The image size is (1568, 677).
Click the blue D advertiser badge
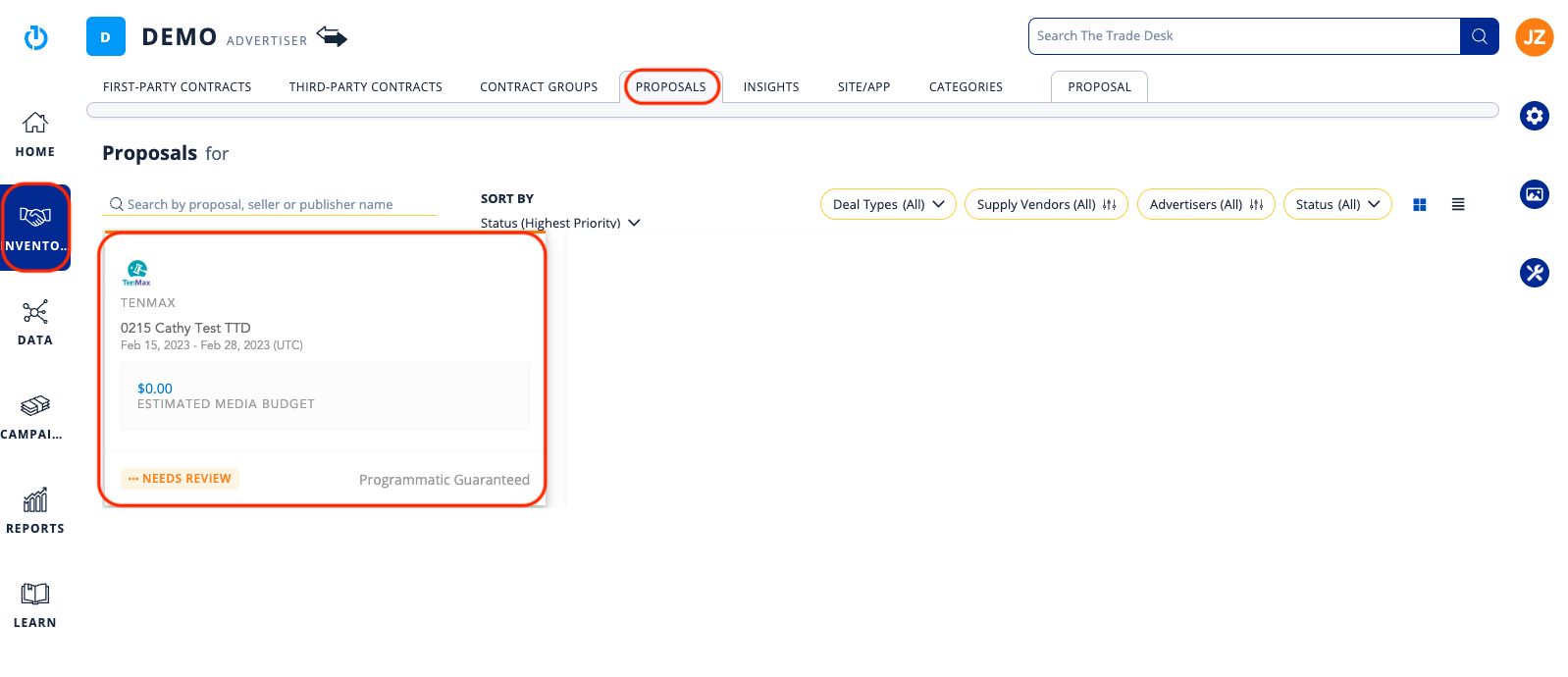(x=106, y=36)
